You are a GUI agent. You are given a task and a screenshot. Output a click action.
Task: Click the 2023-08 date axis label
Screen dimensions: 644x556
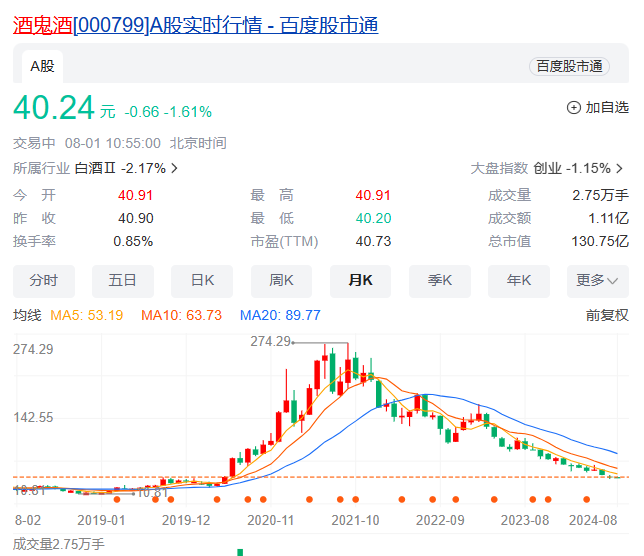coord(524,520)
